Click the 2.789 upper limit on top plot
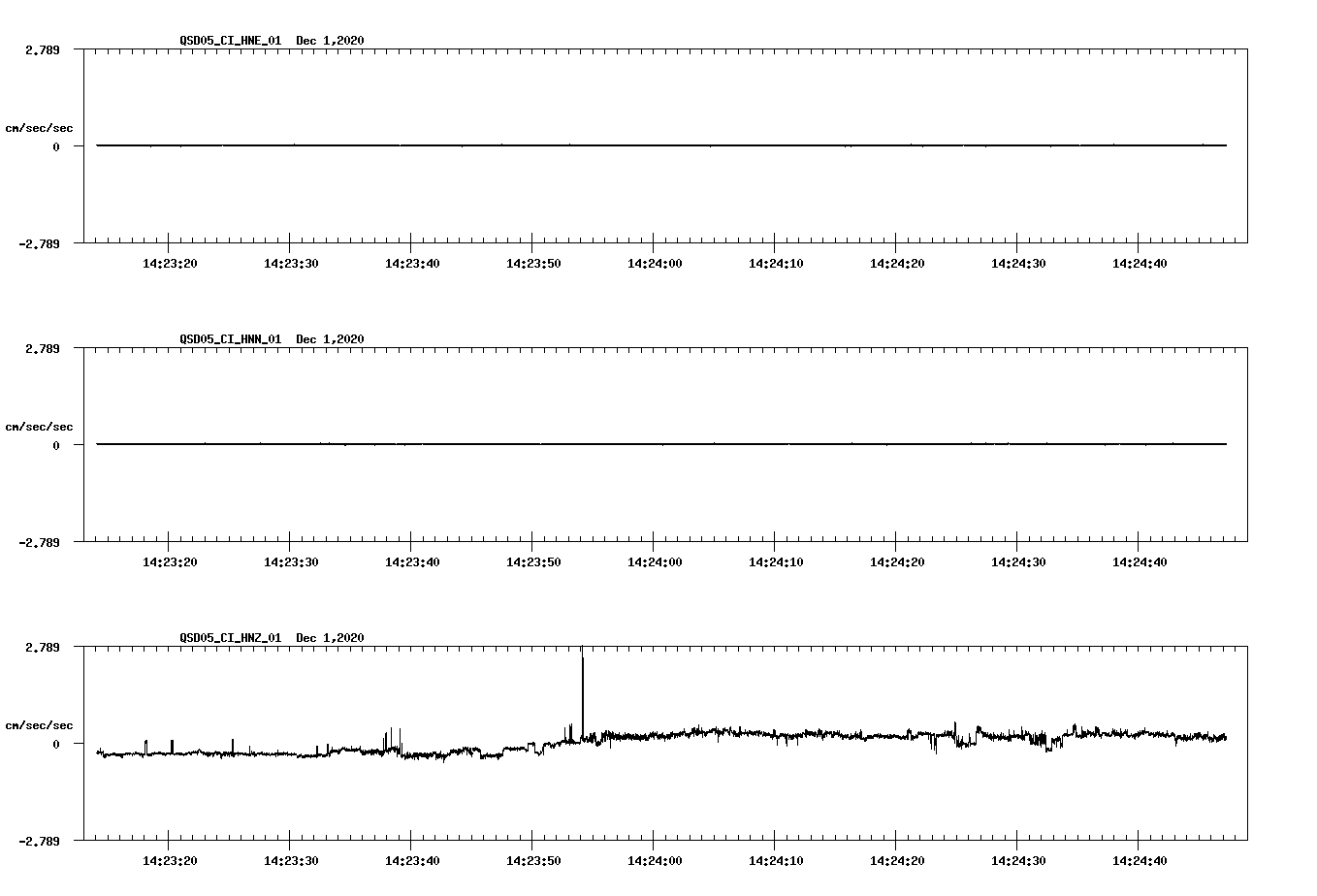The image size is (1317, 896). 41,49
